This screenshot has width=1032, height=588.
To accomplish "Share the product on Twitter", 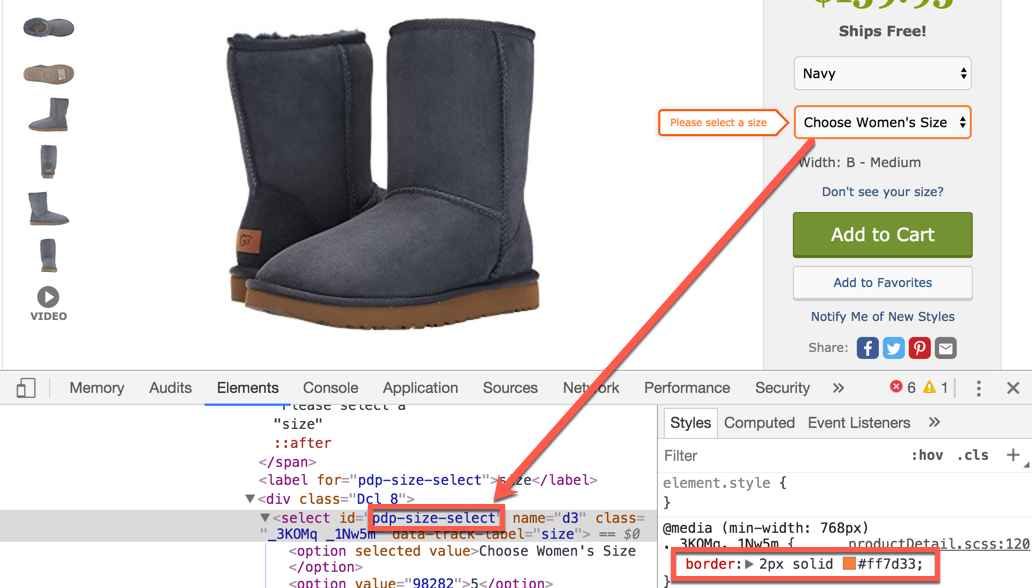I will [893, 348].
